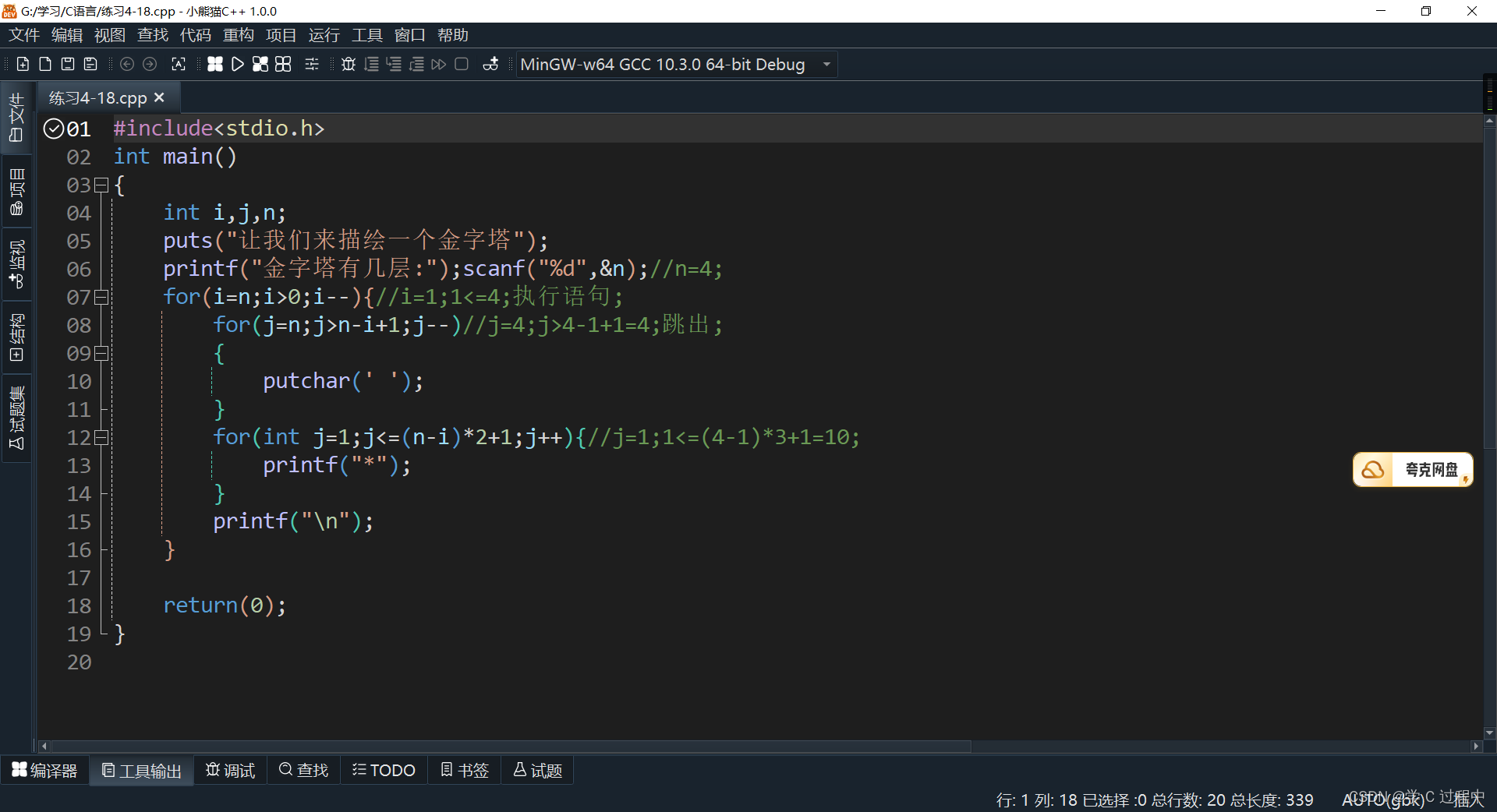Click the continue debugging icon
1497x812 pixels.
click(439, 64)
